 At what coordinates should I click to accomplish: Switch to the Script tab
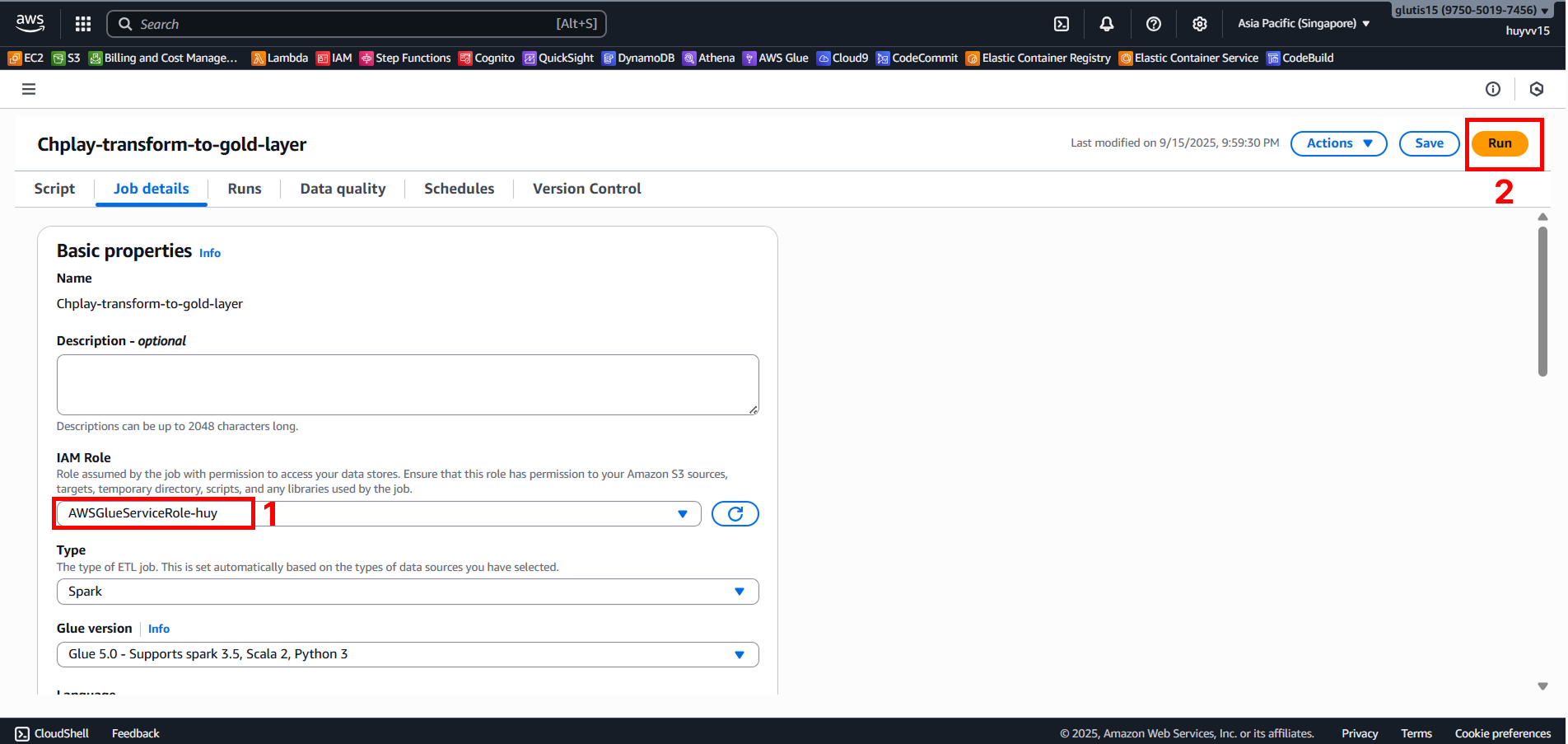click(54, 189)
